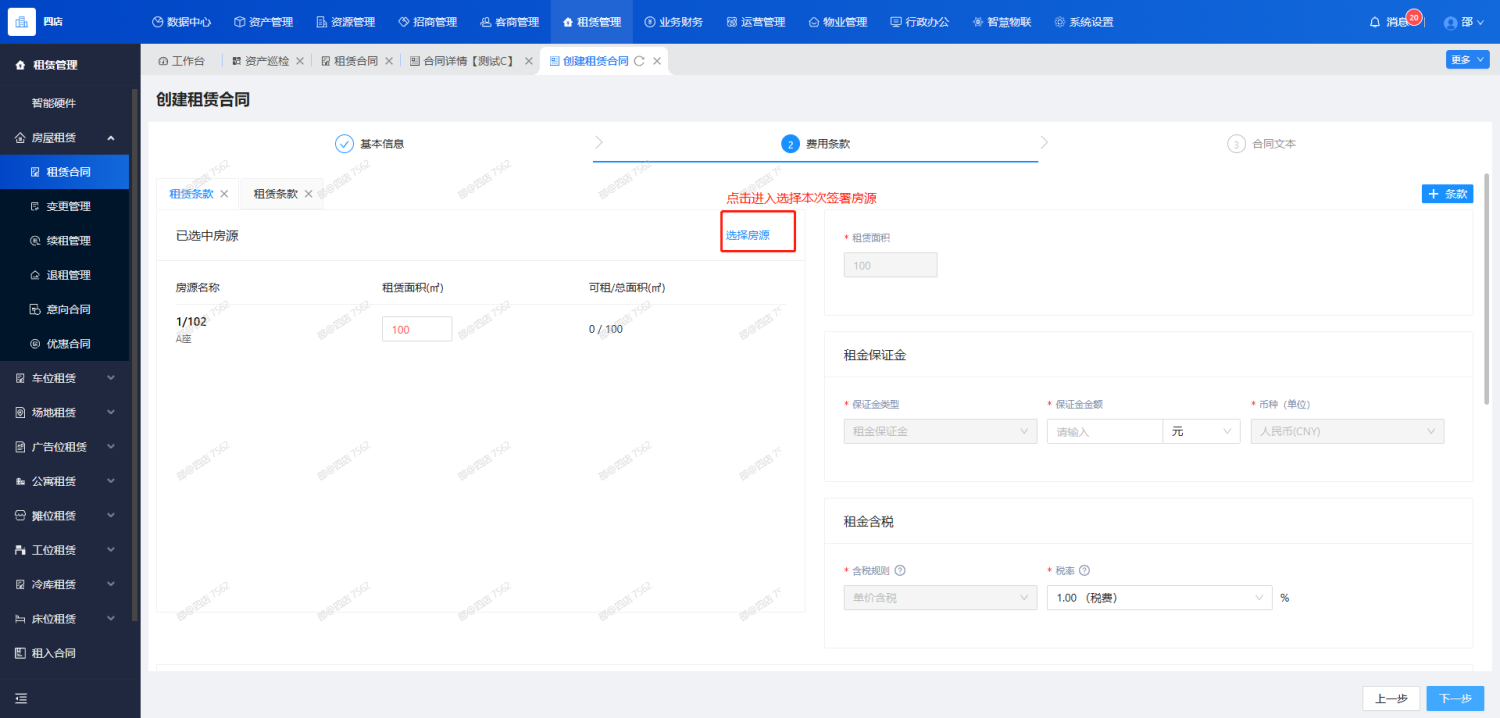Click the 保证金金额 input field

pyautogui.click(x=1104, y=432)
